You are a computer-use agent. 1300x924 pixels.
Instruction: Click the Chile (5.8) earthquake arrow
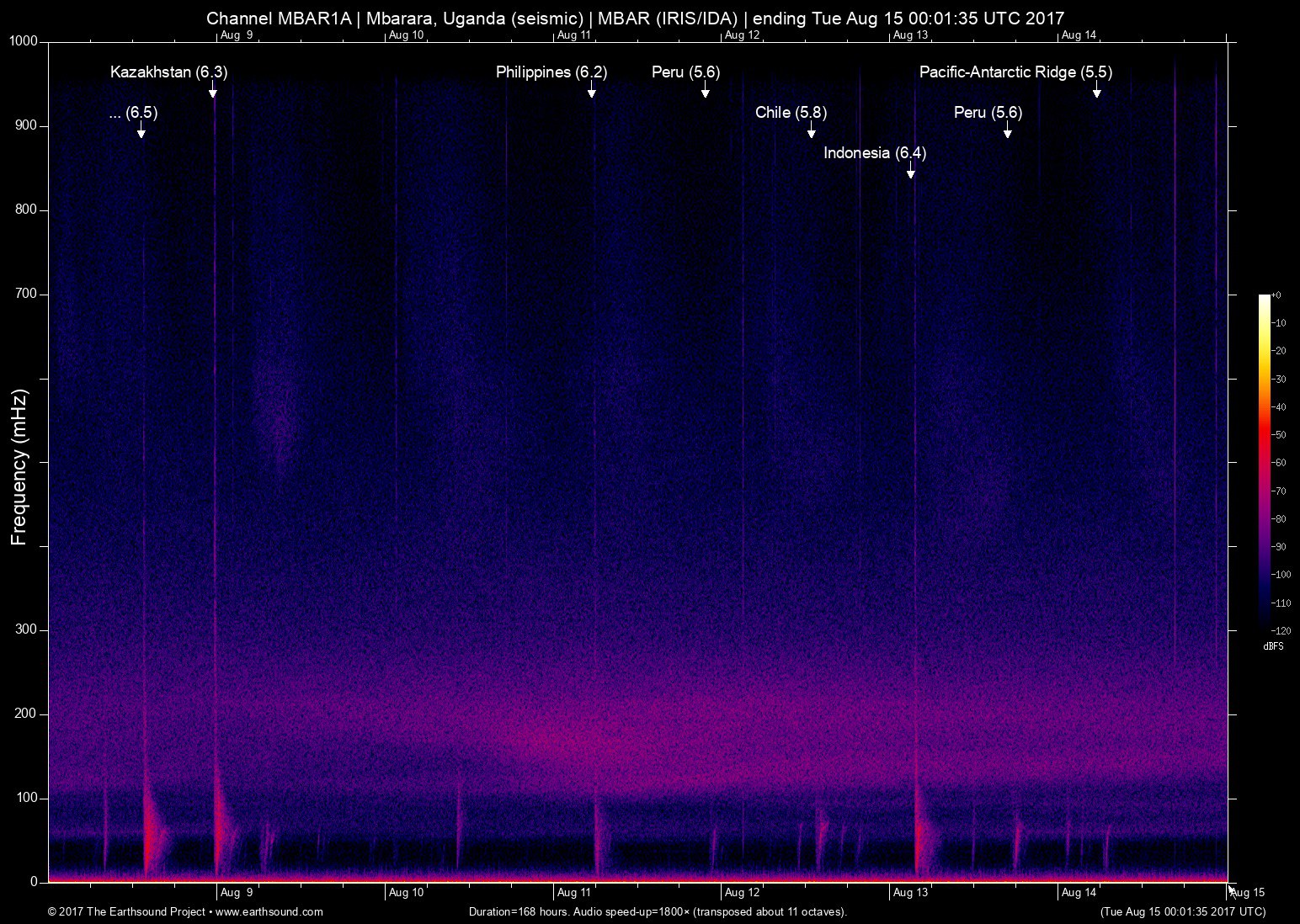(811, 132)
